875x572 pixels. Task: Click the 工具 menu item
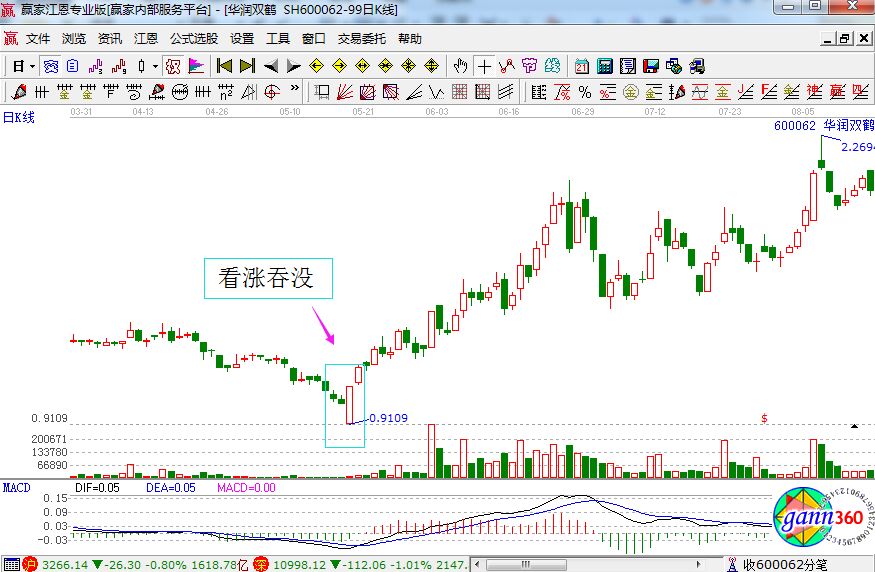click(277, 39)
